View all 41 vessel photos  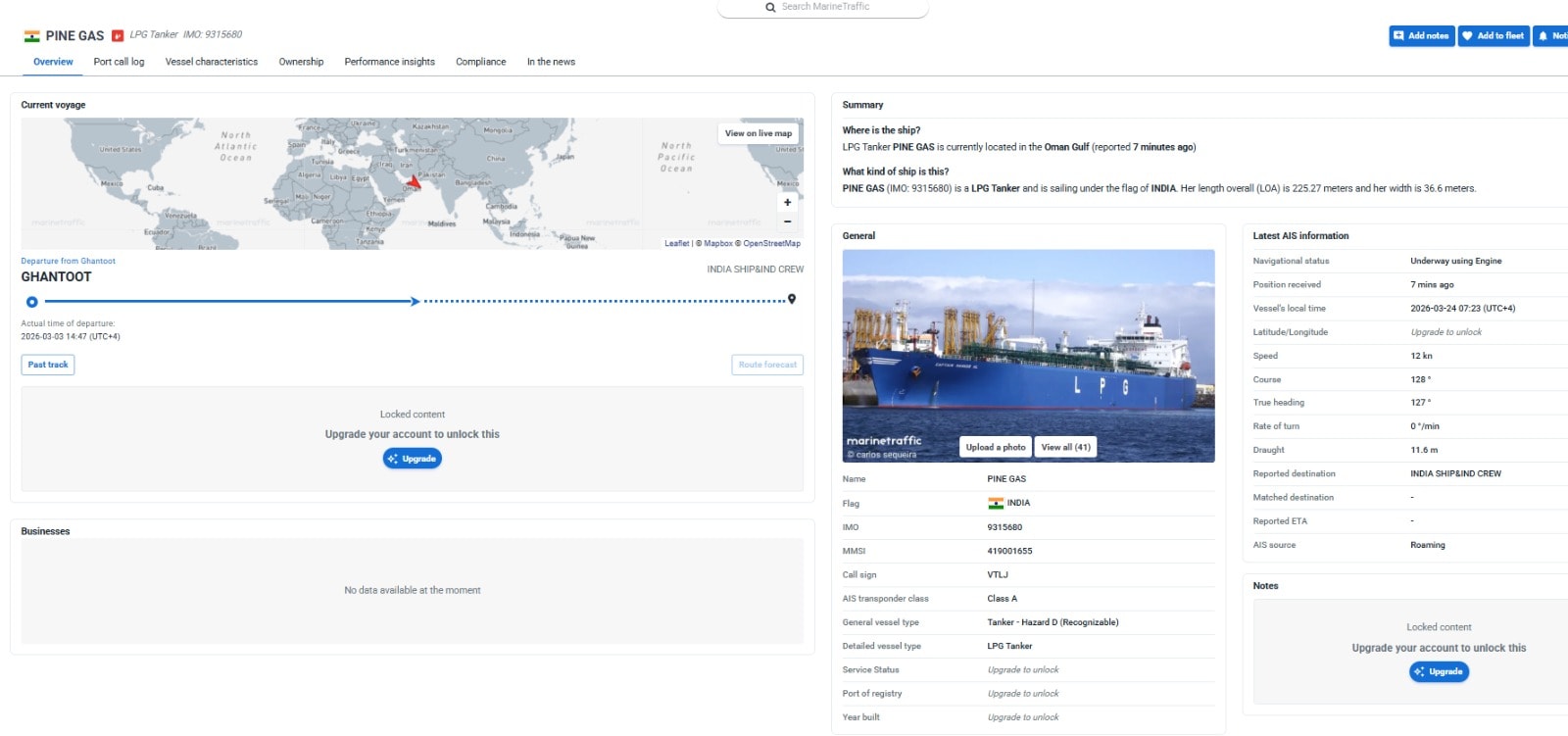(x=1065, y=447)
